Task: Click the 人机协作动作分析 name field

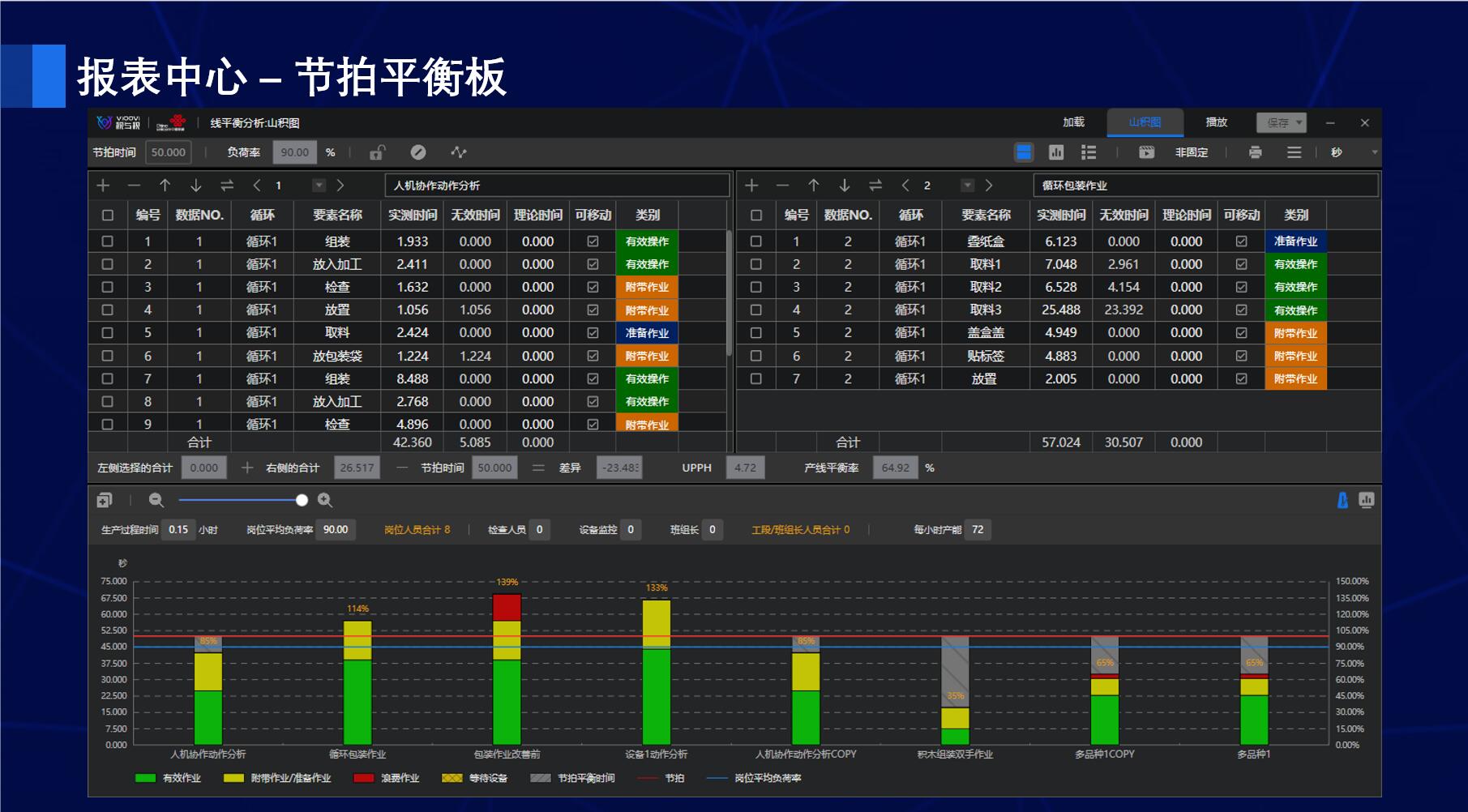Action: (558, 186)
